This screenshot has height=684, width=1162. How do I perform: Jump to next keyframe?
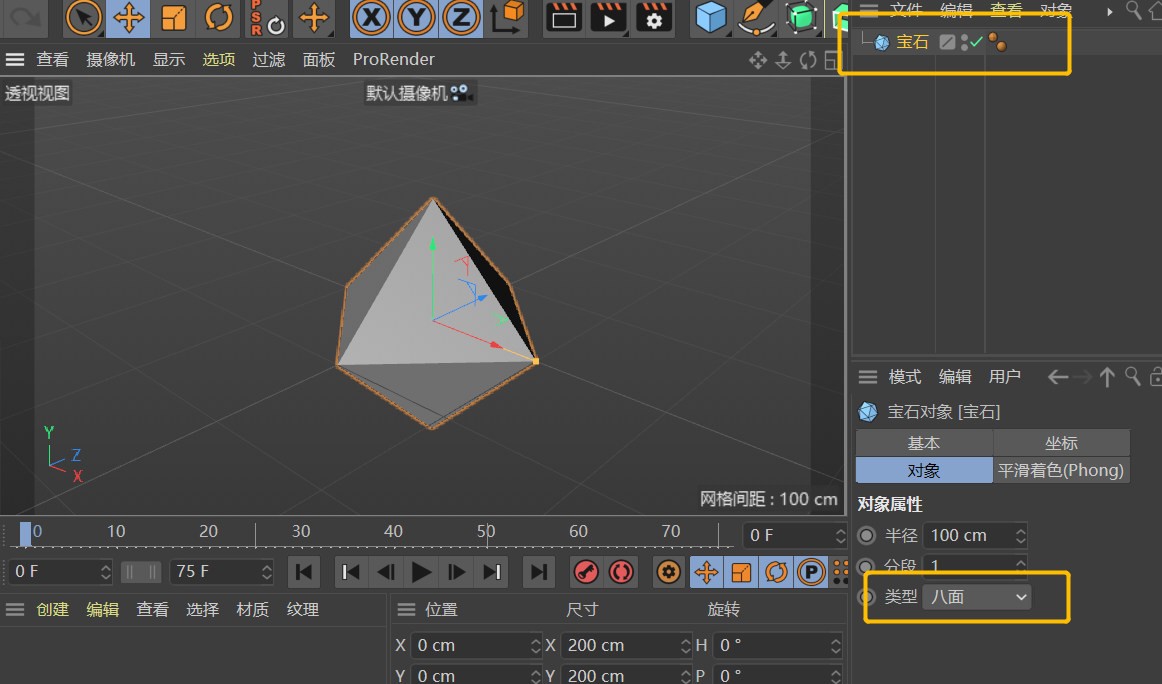[x=492, y=572]
